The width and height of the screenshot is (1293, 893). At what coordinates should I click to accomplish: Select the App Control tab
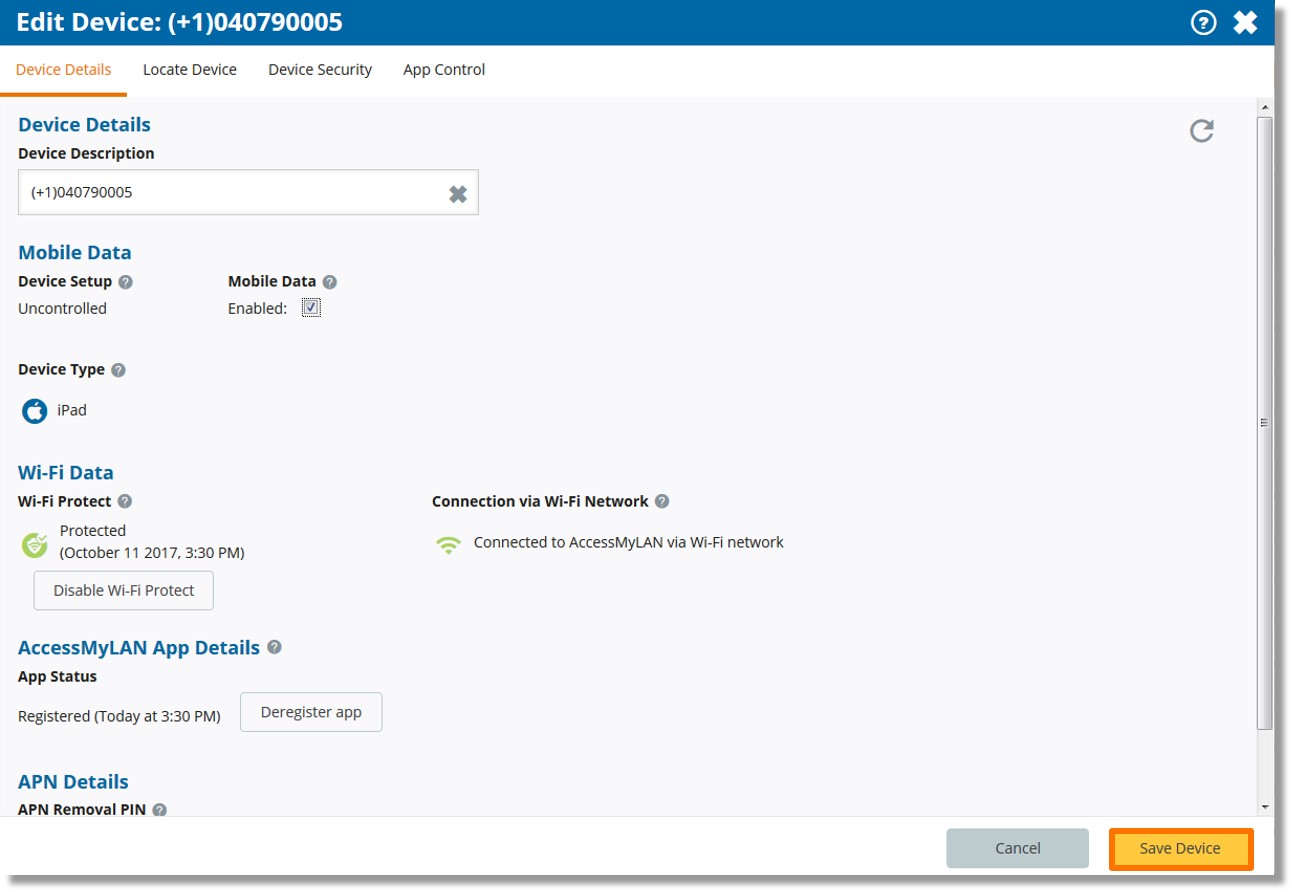(x=444, y=70)
